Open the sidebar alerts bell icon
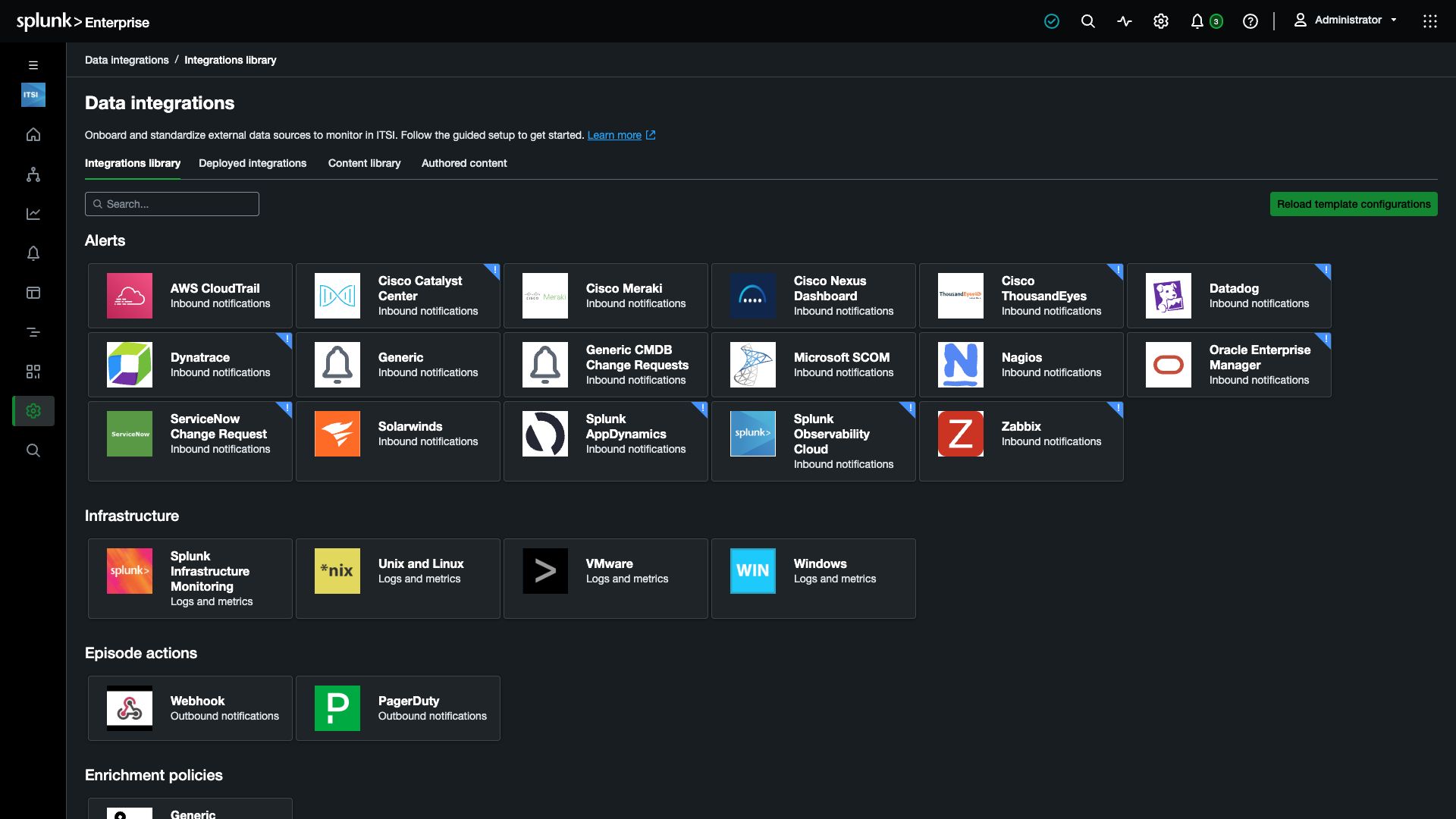The width and height of the screenshot is (1456, 819). [x=33, y=253]
